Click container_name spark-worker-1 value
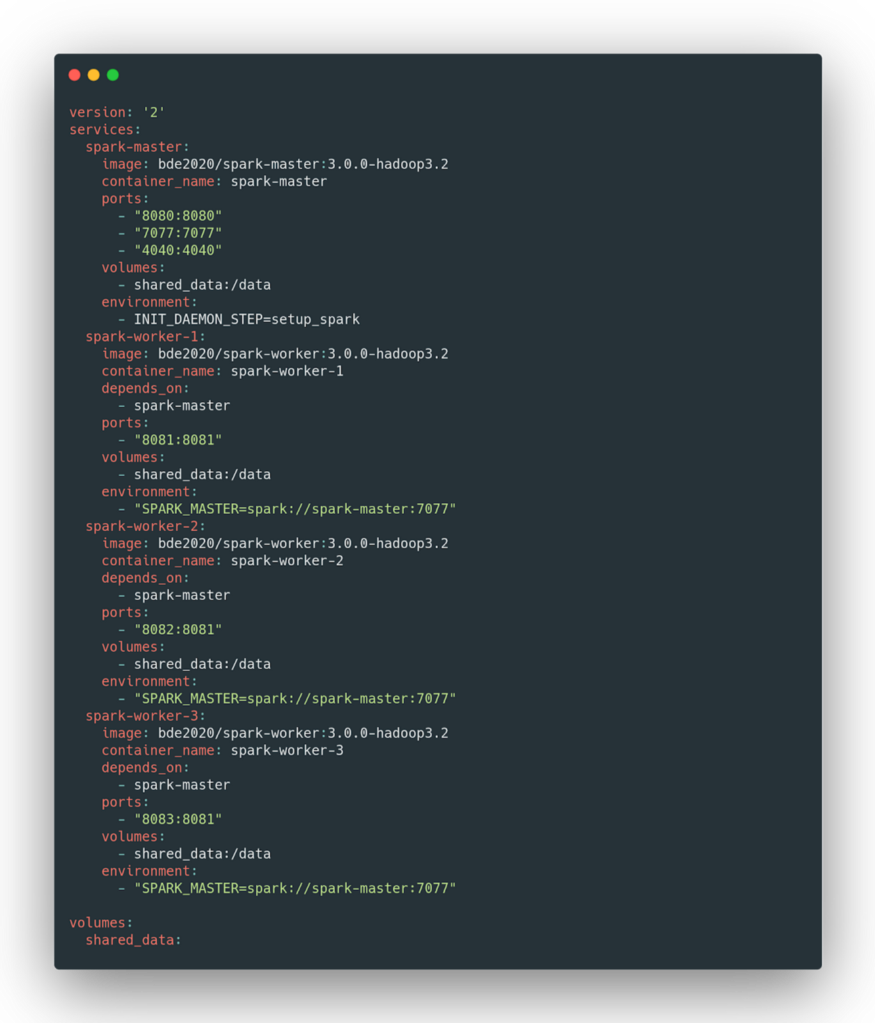The width and height of the screenshot is (875, 1023). 287,371
